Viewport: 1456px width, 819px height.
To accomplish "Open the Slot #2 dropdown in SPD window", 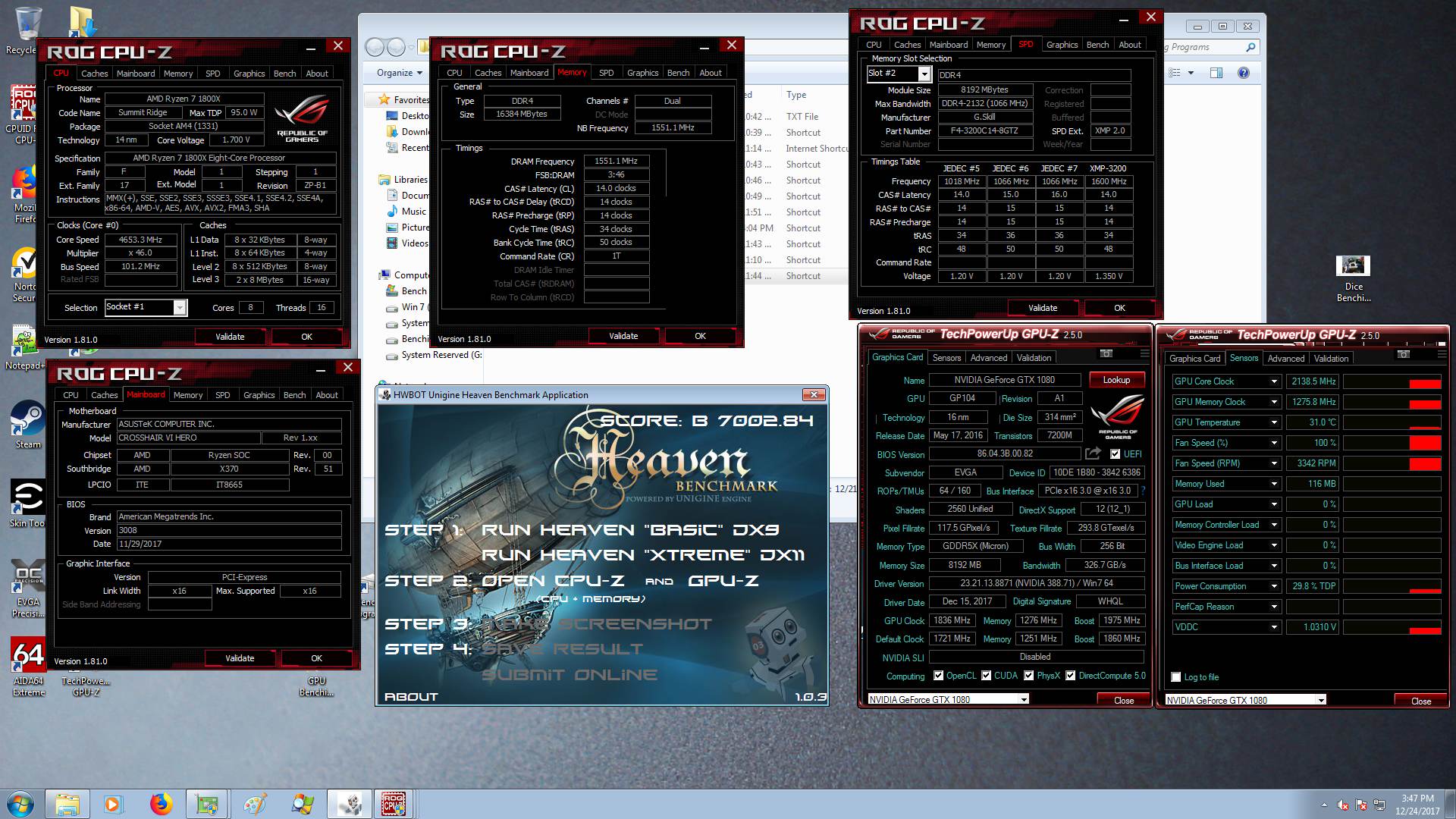I will tap(924, 74).
